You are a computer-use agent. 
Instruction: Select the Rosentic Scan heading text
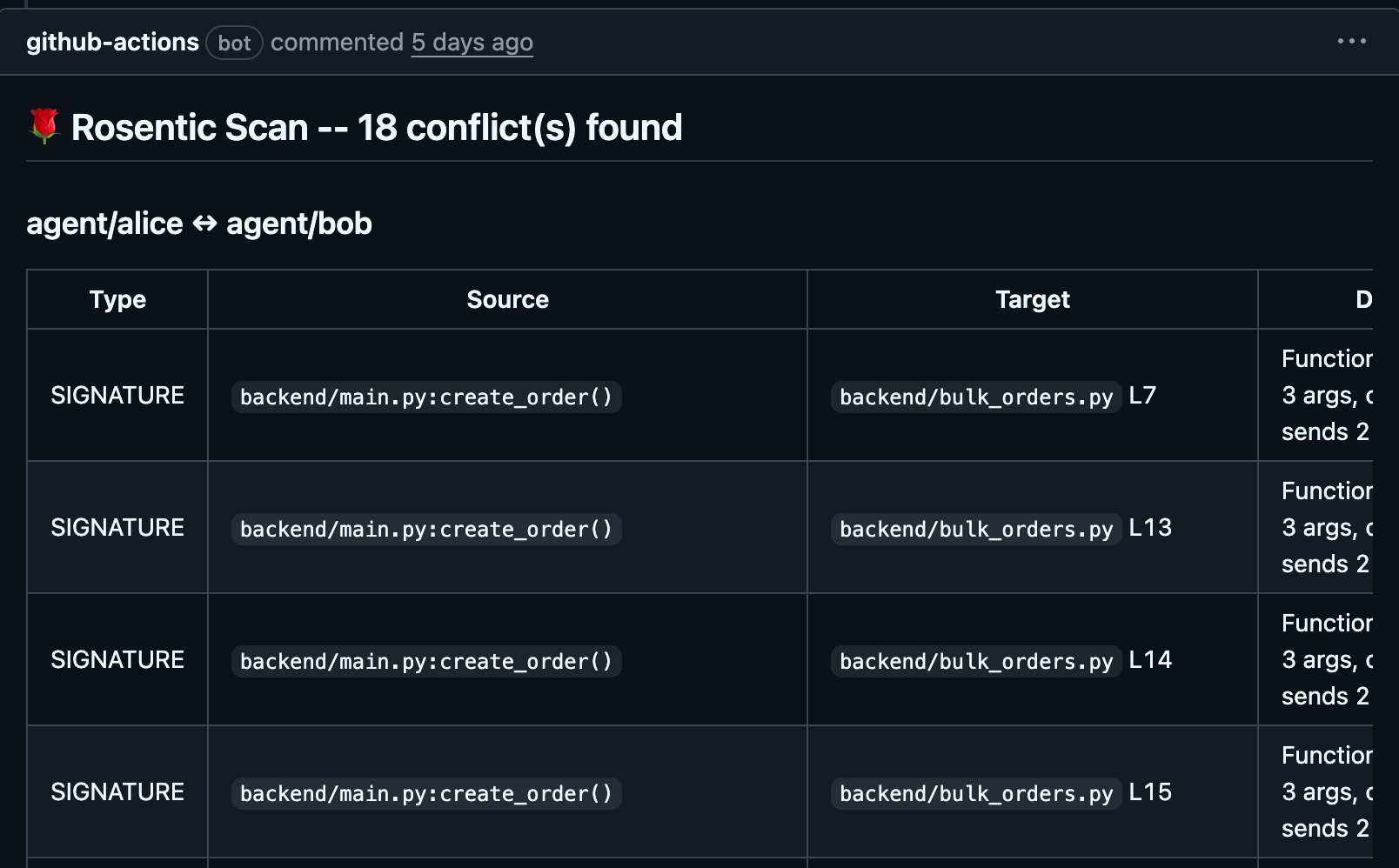tap(374, 127)
